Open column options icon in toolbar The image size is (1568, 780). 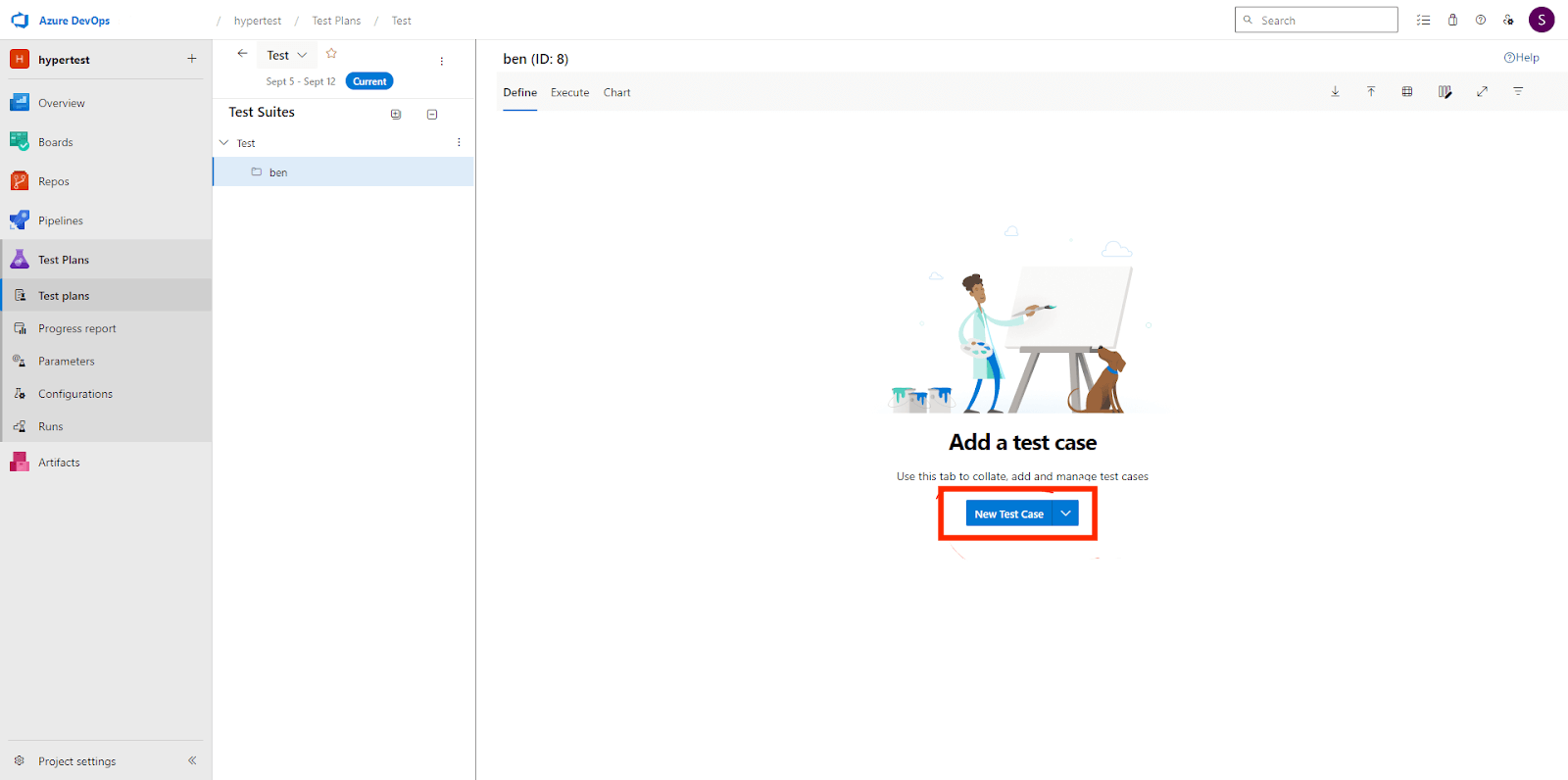[x=1445, y=92]
